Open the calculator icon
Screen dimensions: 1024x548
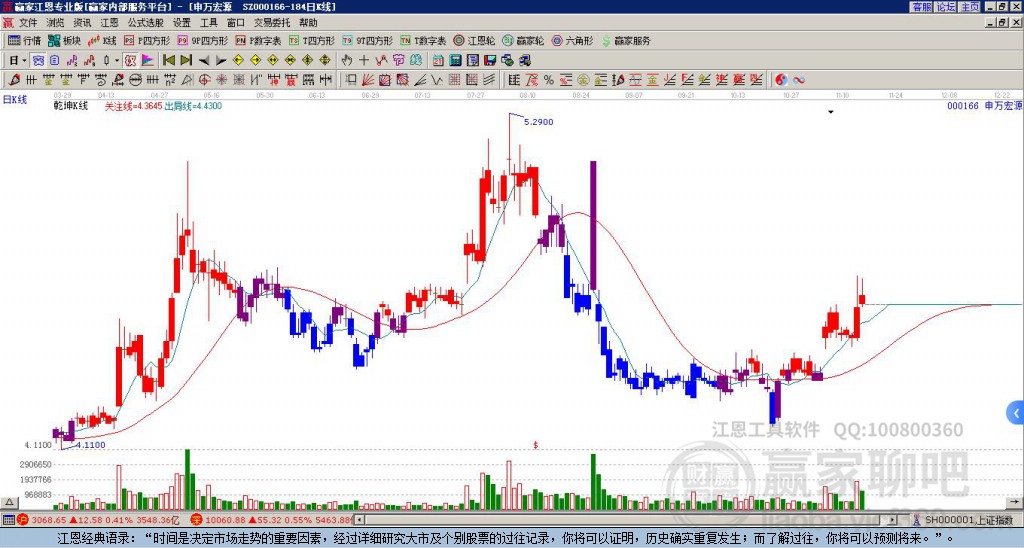[455, 61]
